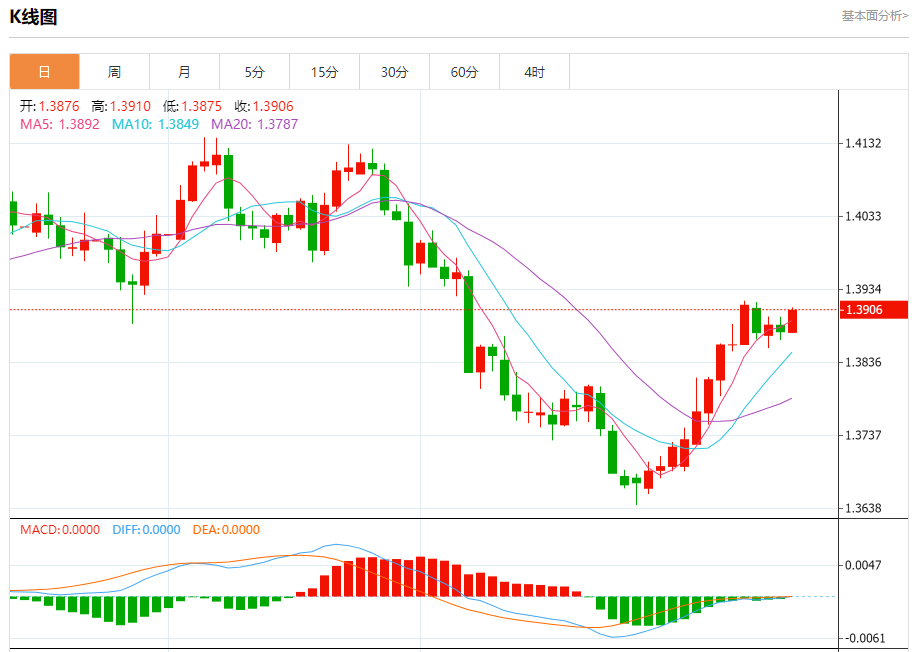
Task: Choose the 60分 timeframe tab
Action: 464,72
